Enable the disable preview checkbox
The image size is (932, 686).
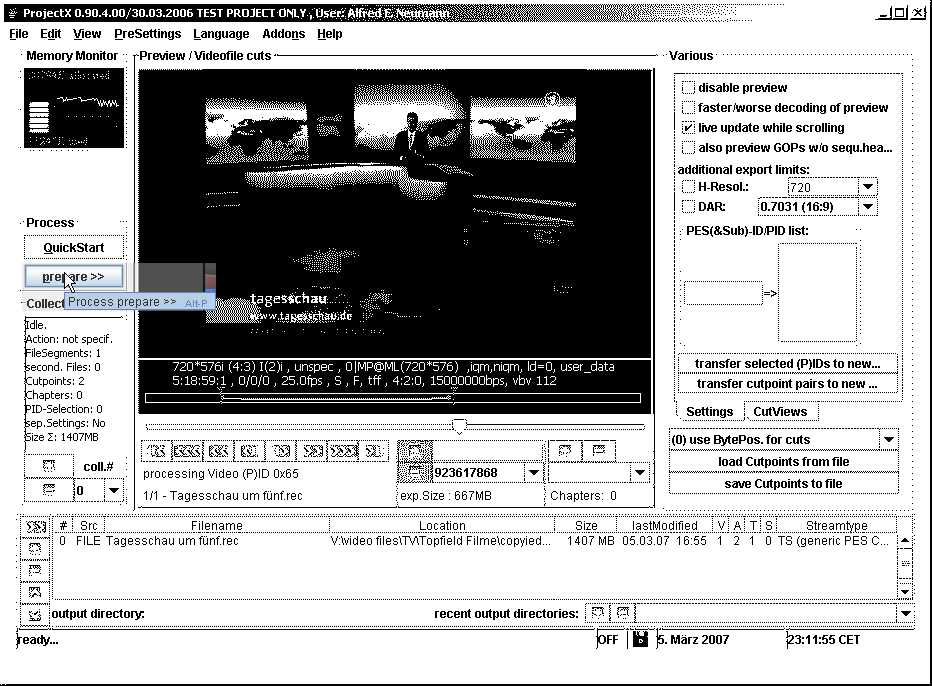(688, 88)
